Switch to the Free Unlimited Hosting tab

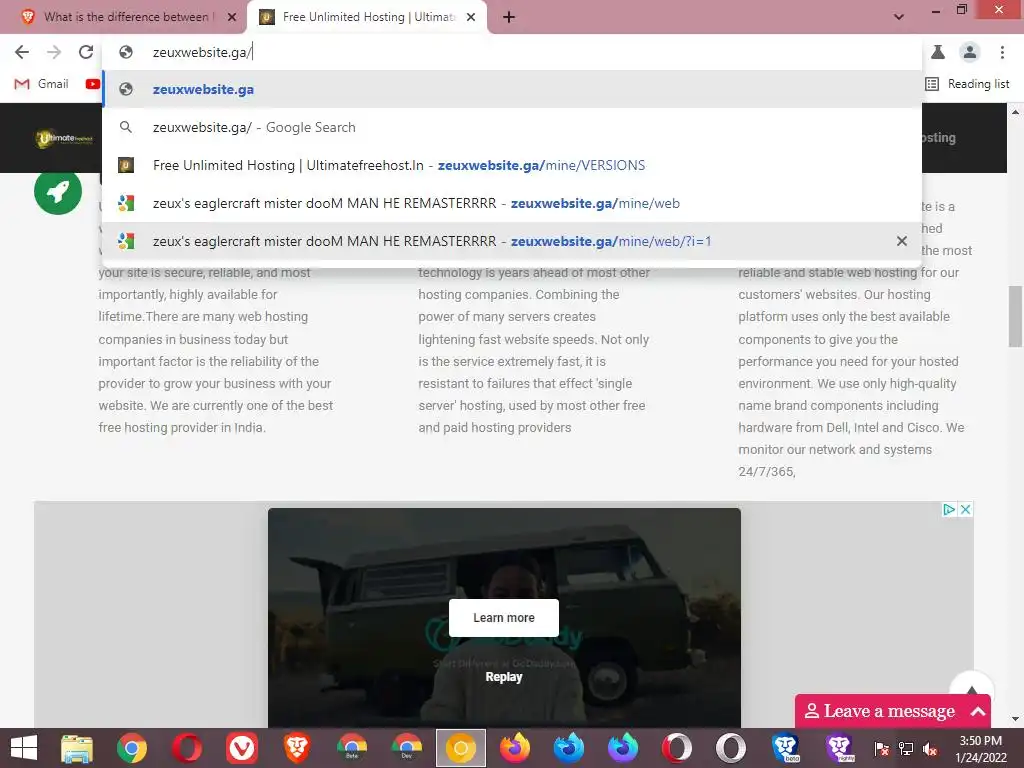click(x=366, y=17)
